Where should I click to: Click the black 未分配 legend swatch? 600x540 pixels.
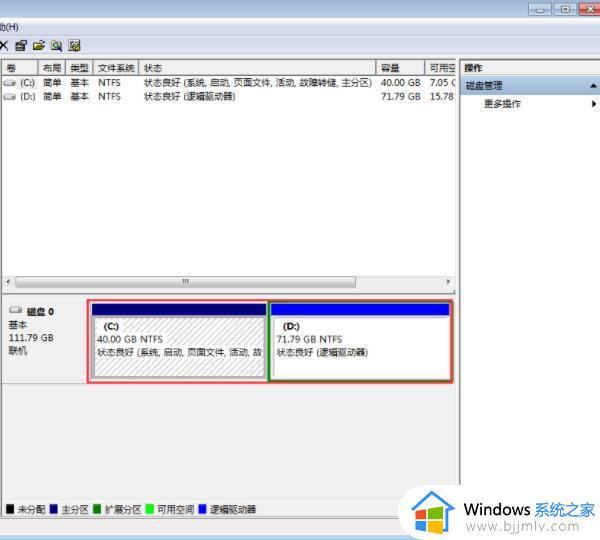point(10,509)
